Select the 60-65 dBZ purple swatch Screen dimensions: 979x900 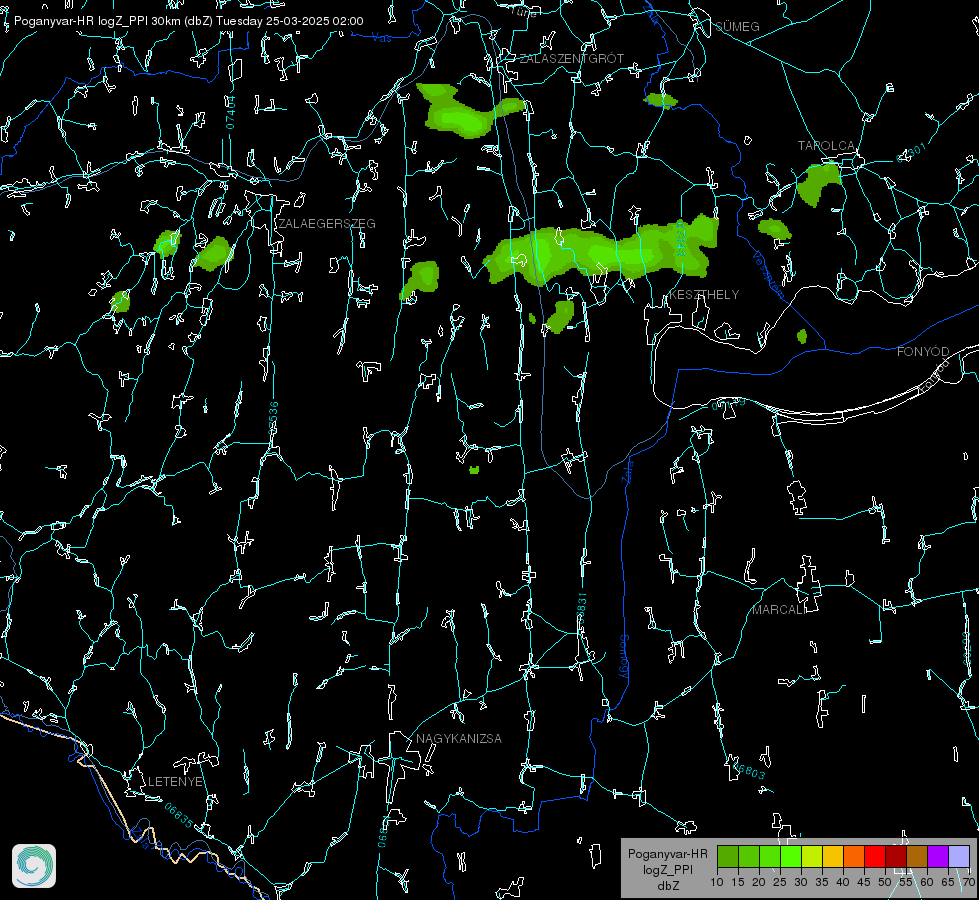938,856
